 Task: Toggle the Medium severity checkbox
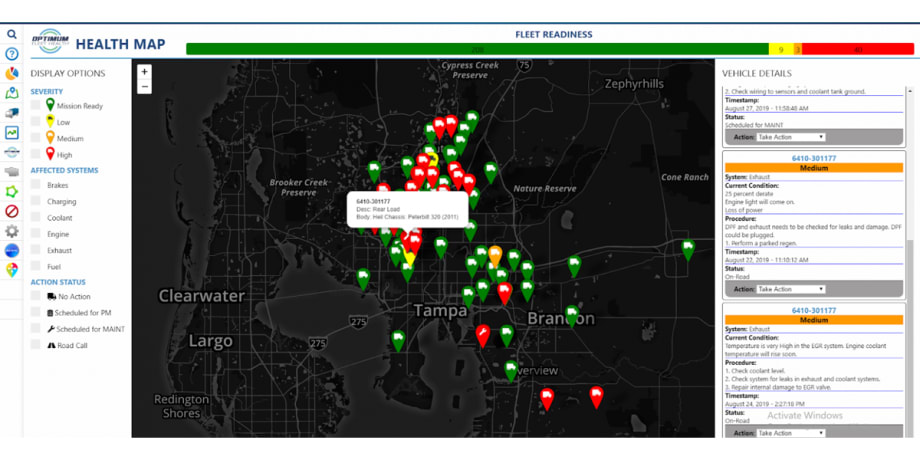point(36,137)
